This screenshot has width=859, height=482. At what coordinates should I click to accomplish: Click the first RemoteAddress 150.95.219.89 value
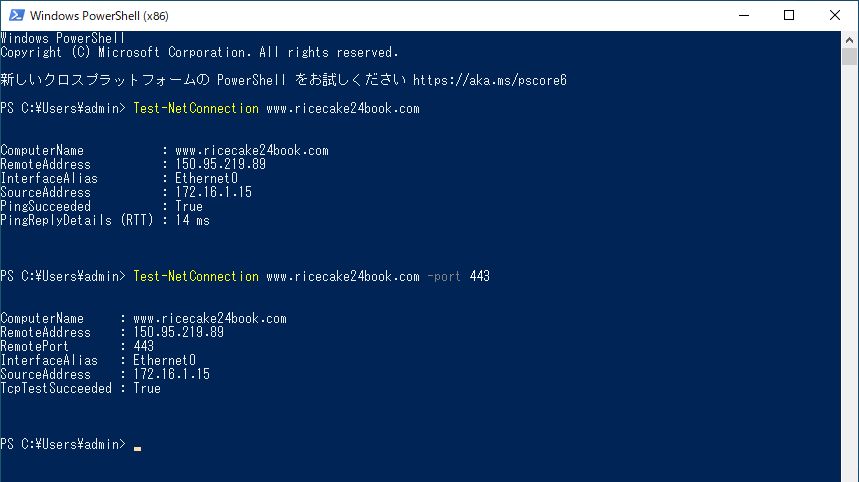pos(220,164)
